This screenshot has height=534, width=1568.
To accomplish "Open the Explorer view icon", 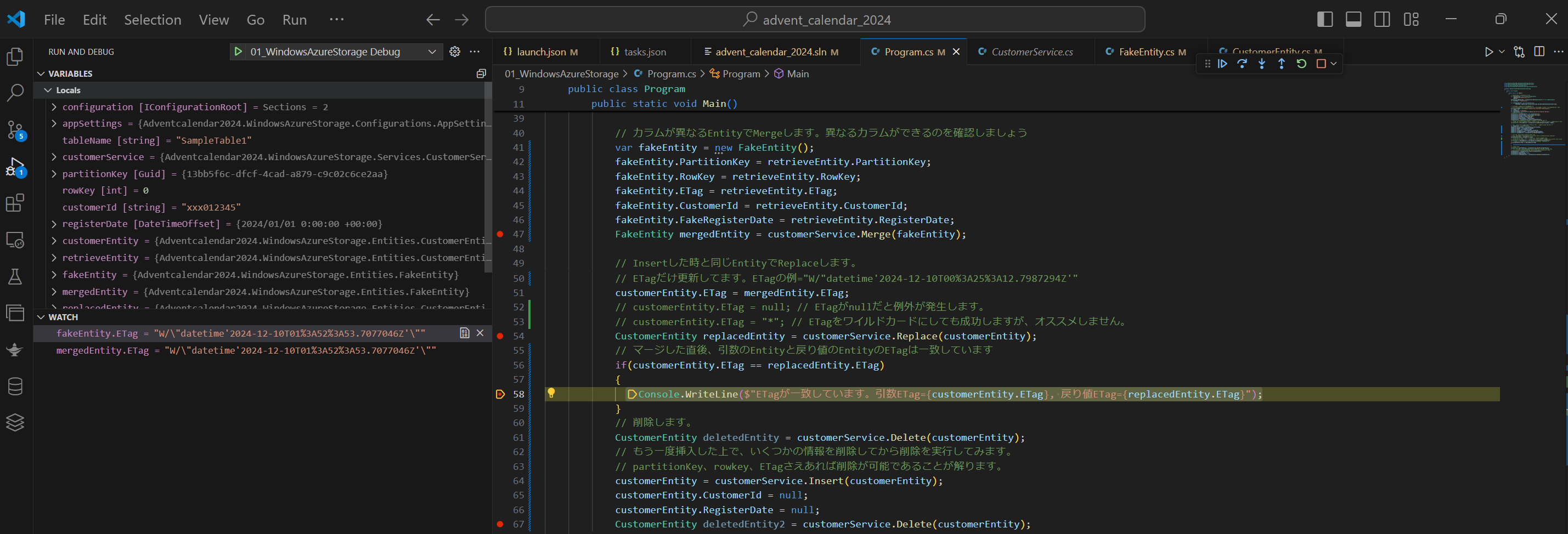I will (x=15, y=56).
